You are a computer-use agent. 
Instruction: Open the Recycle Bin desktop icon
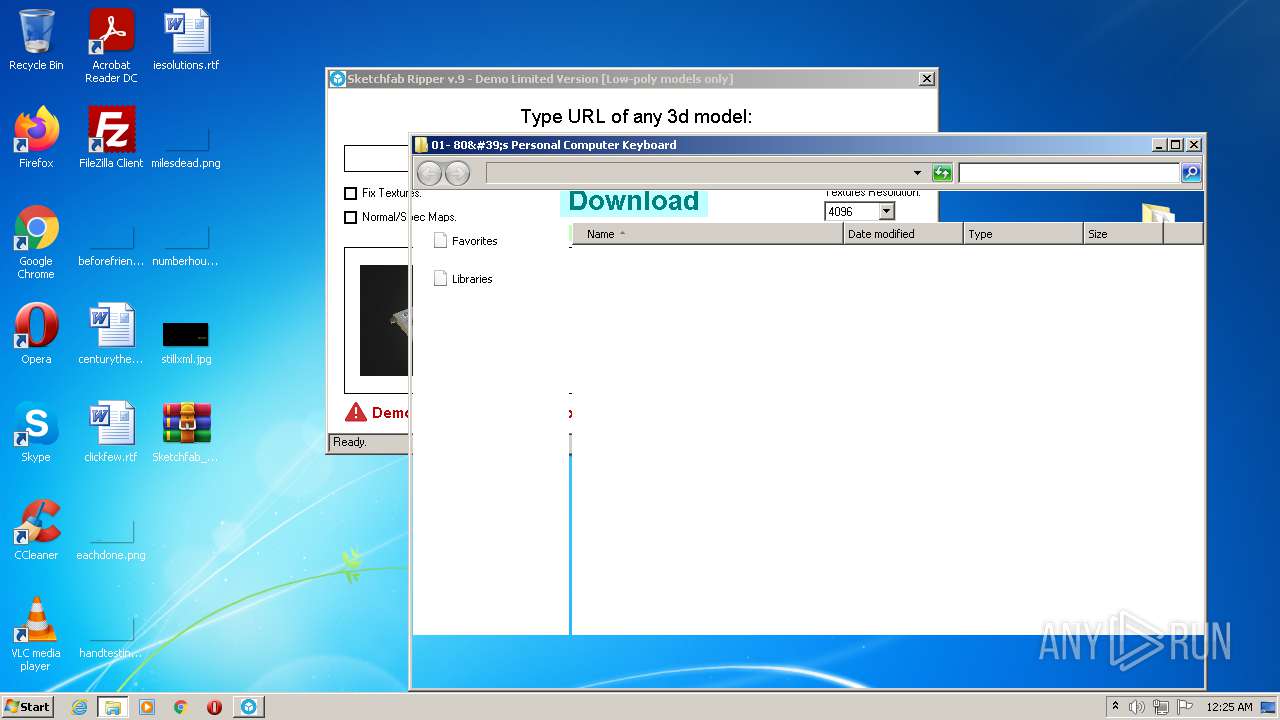36,40
